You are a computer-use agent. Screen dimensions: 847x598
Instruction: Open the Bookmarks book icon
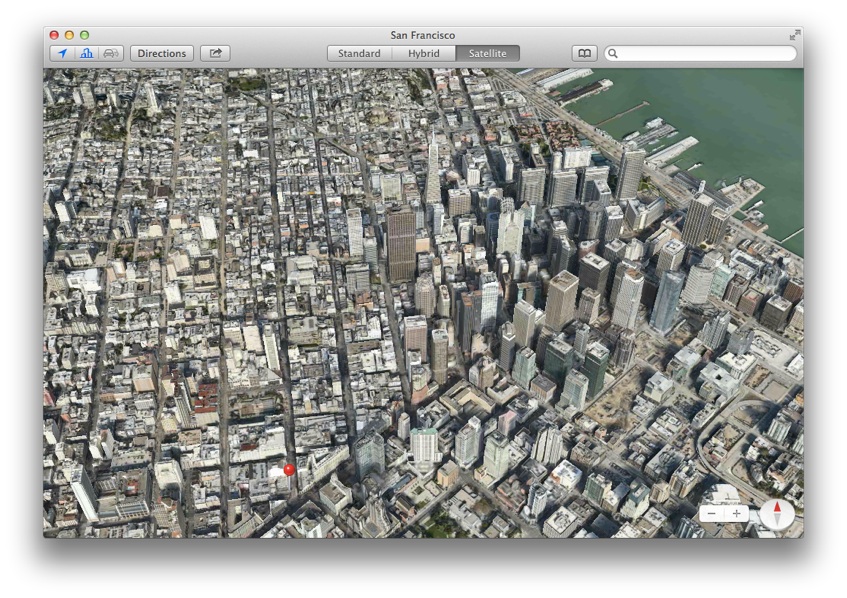584,53
